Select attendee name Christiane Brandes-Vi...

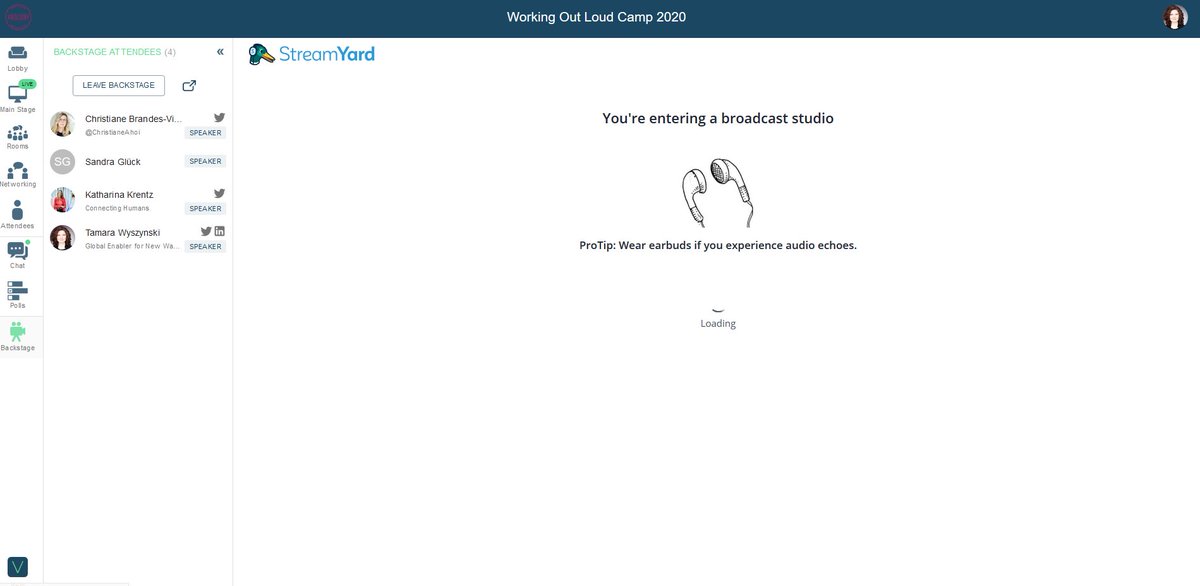(x=133, y=119)
